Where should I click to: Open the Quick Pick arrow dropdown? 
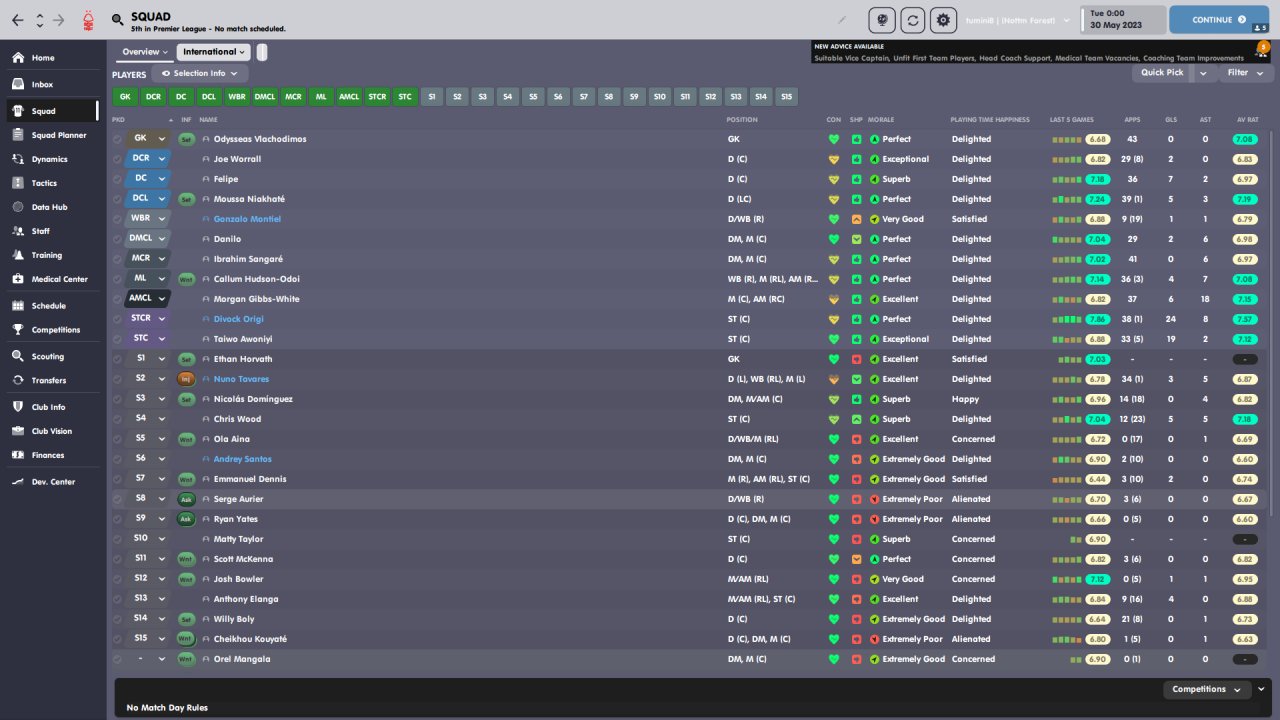(x=1203, y=73)
